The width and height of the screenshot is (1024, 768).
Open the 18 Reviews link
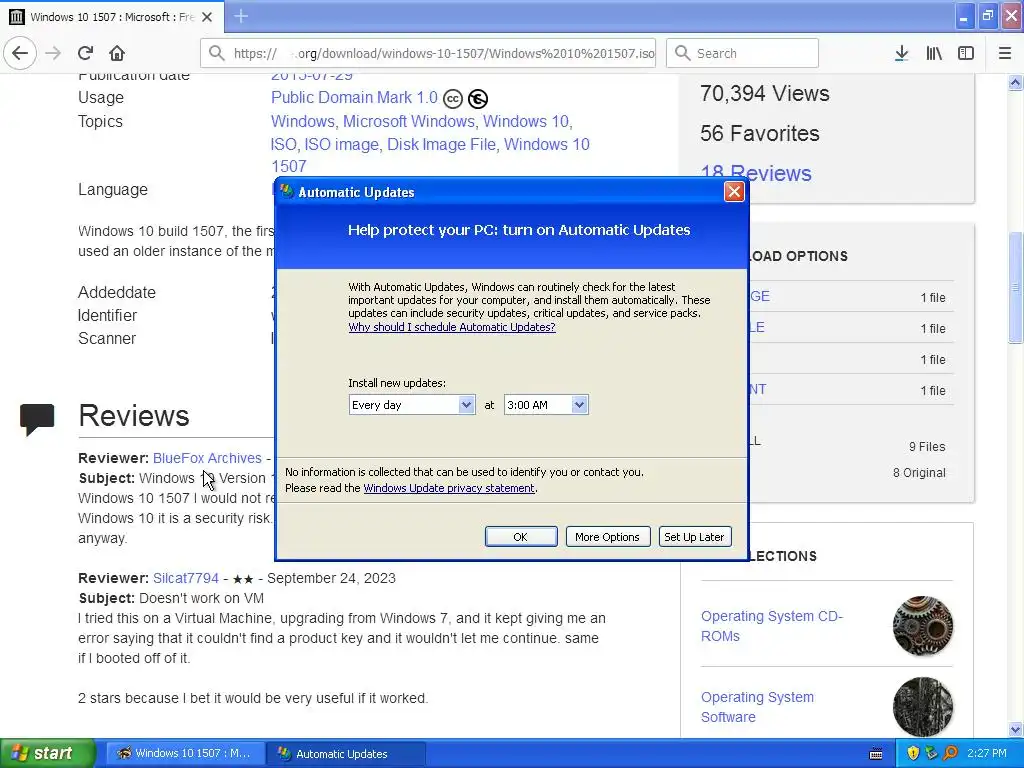[x=756, y=173]
